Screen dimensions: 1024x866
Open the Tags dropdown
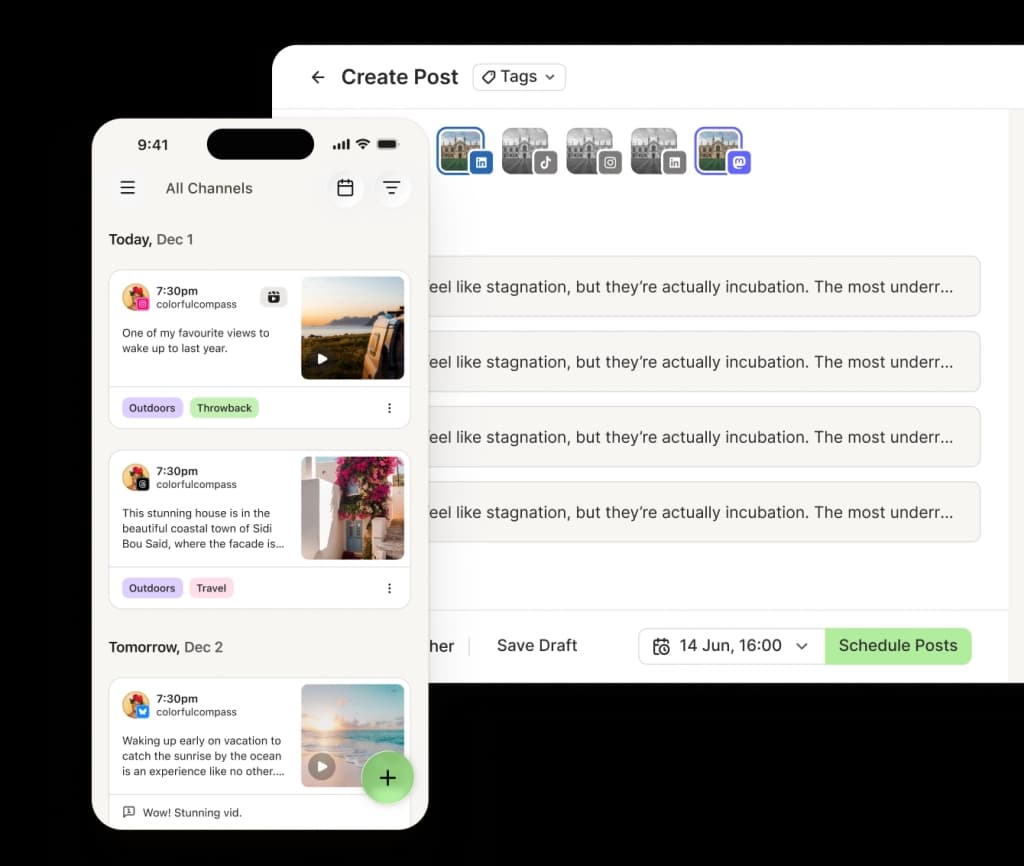tap(518, 77)
